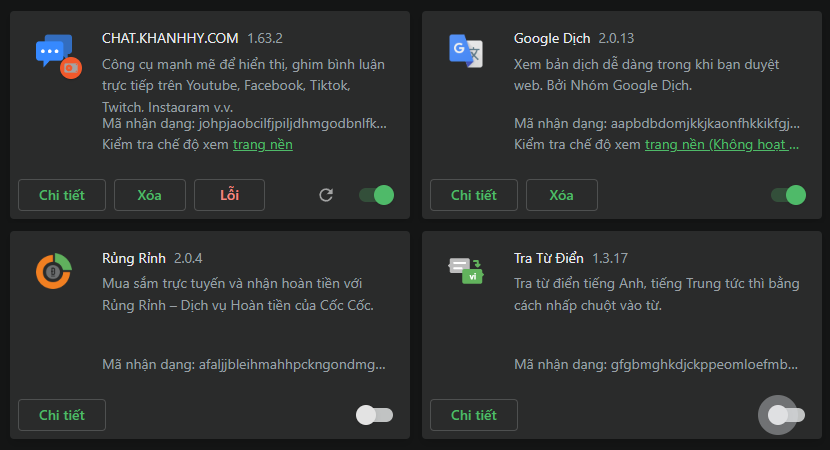
Task: Click the Rủng Rỉnh extension icon
Action: pos(53,271)
